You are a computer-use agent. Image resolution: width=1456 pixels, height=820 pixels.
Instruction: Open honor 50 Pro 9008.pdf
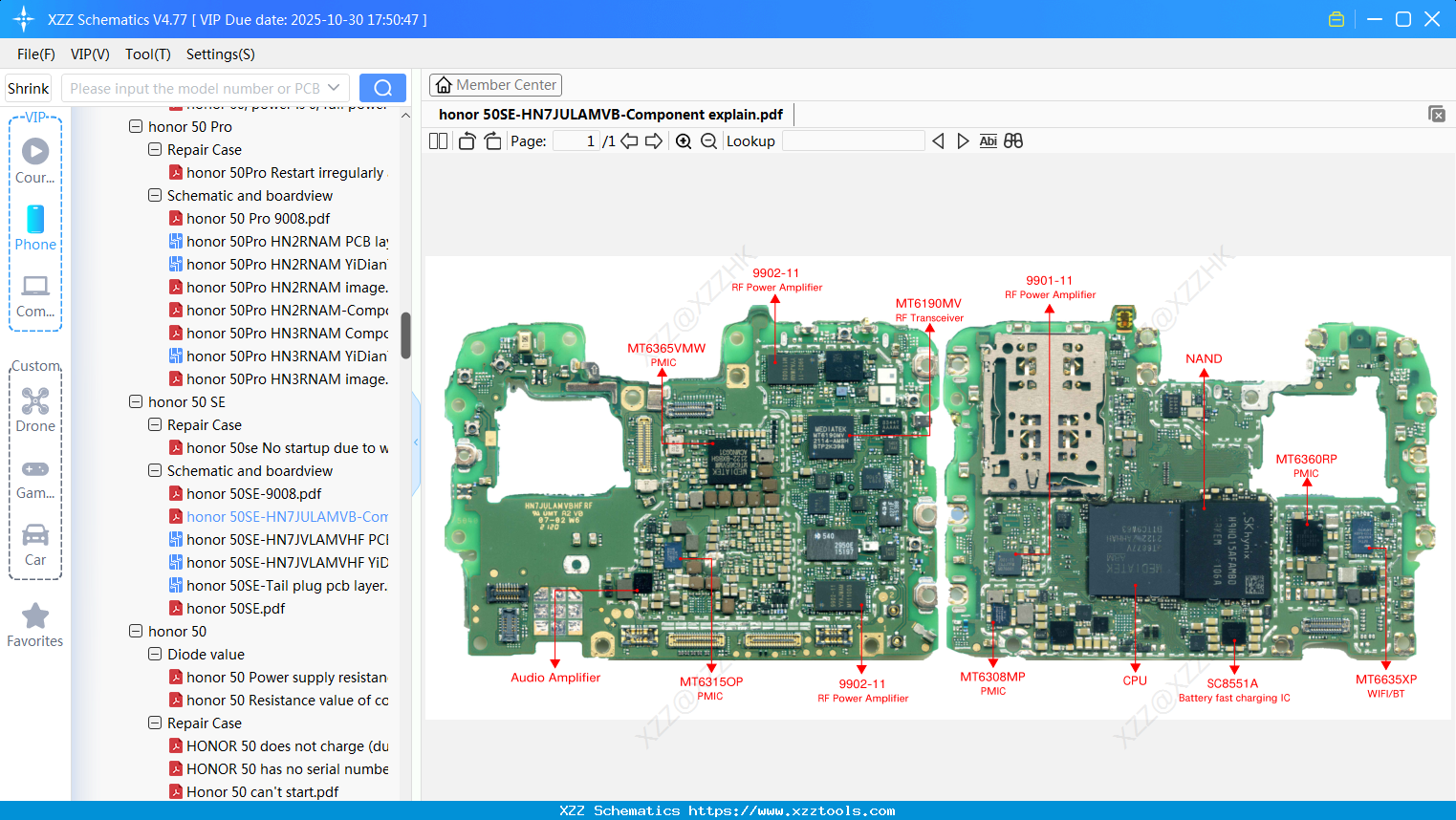[250, 219]
